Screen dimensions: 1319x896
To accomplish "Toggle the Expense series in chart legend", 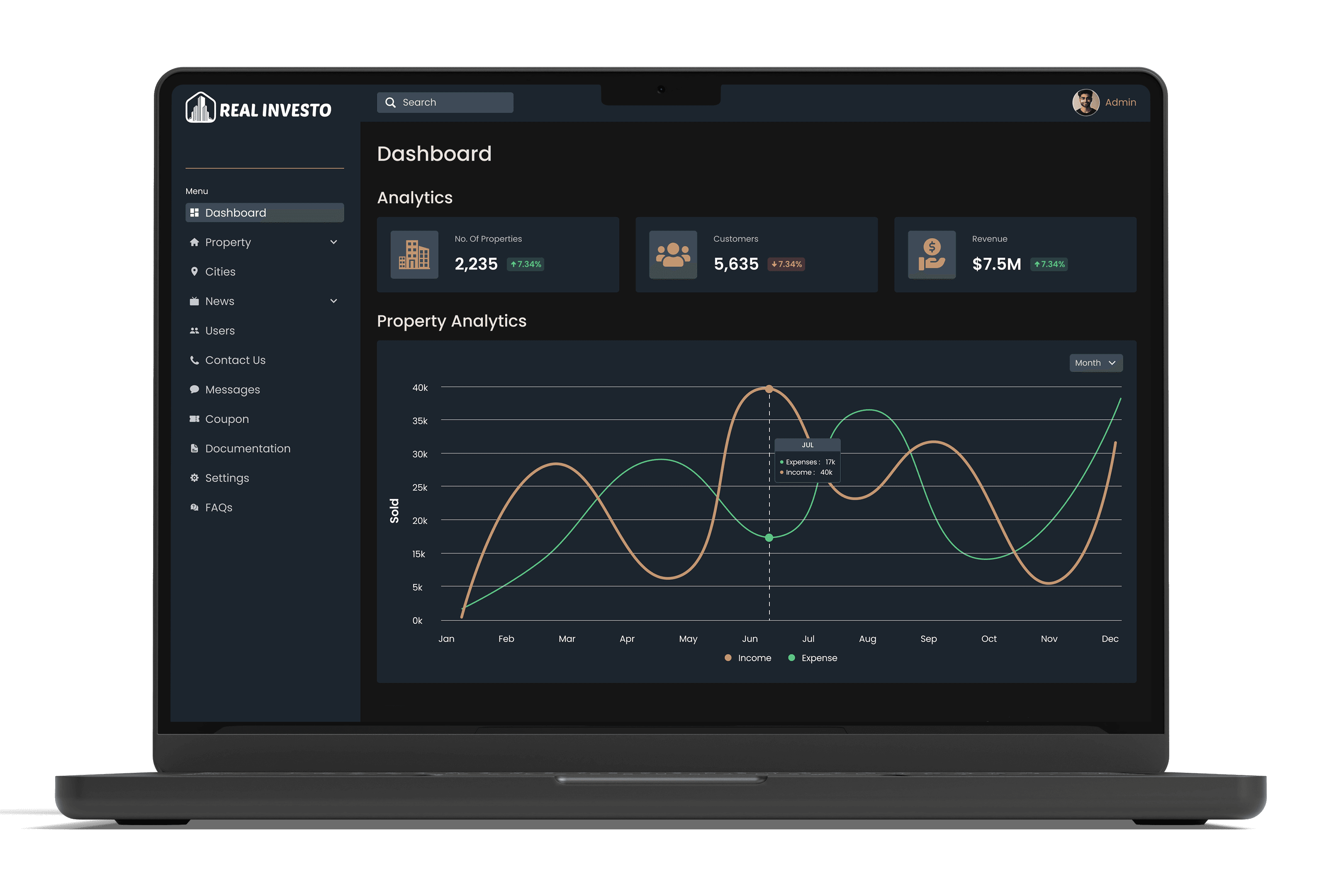I will point(813,658).
